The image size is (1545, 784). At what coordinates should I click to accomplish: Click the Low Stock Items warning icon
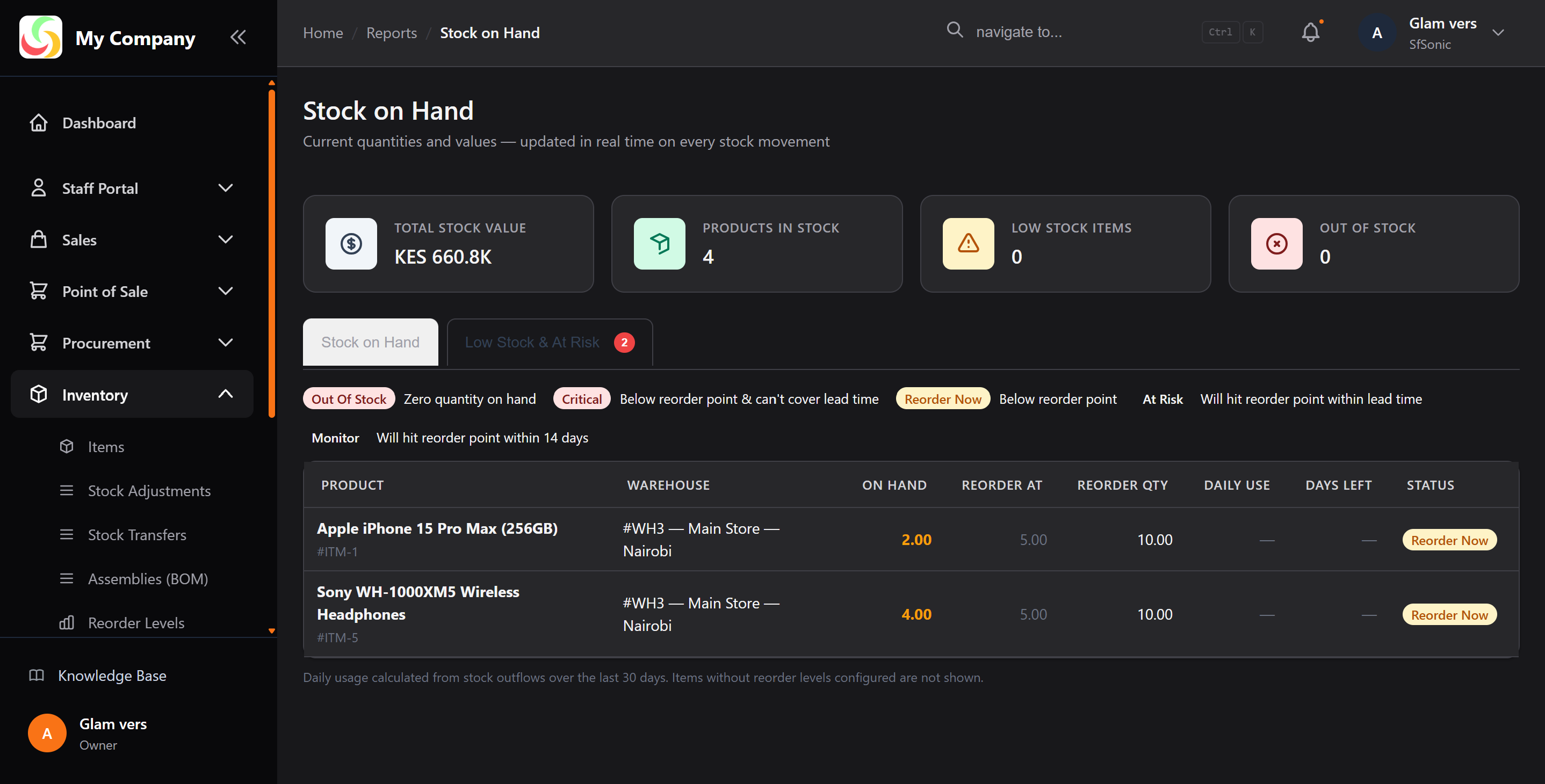(968, 243)
